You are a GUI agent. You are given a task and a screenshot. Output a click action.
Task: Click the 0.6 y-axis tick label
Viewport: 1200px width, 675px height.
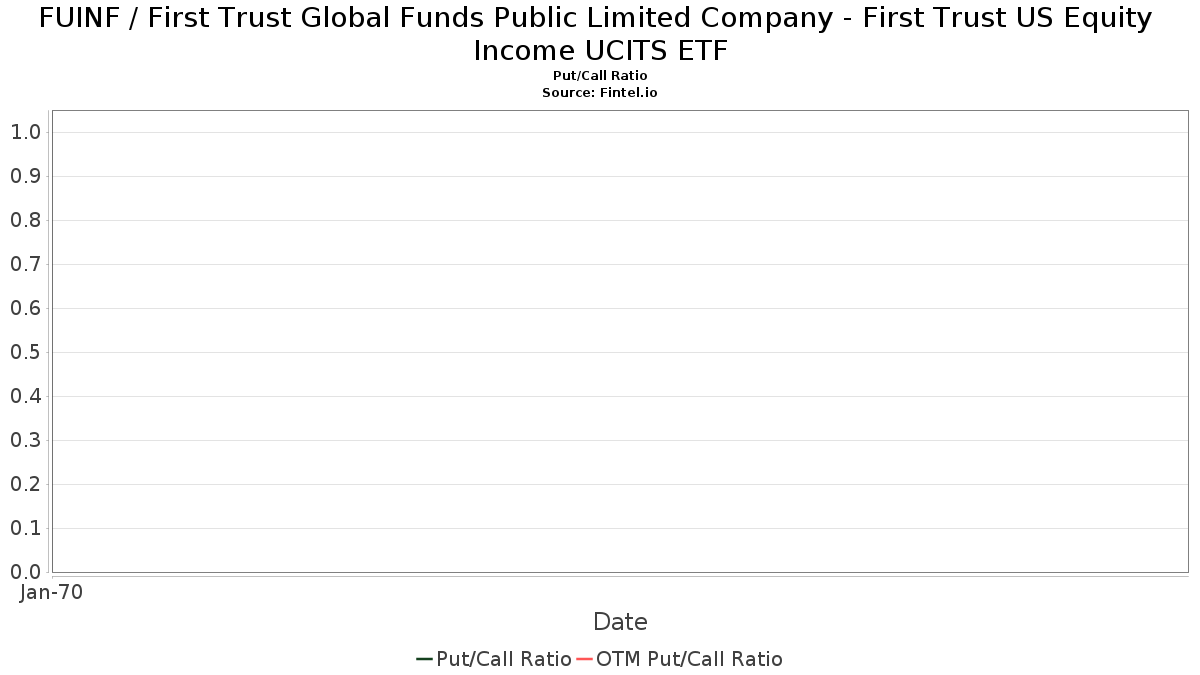pyautogui.click(x=25, y=308)
